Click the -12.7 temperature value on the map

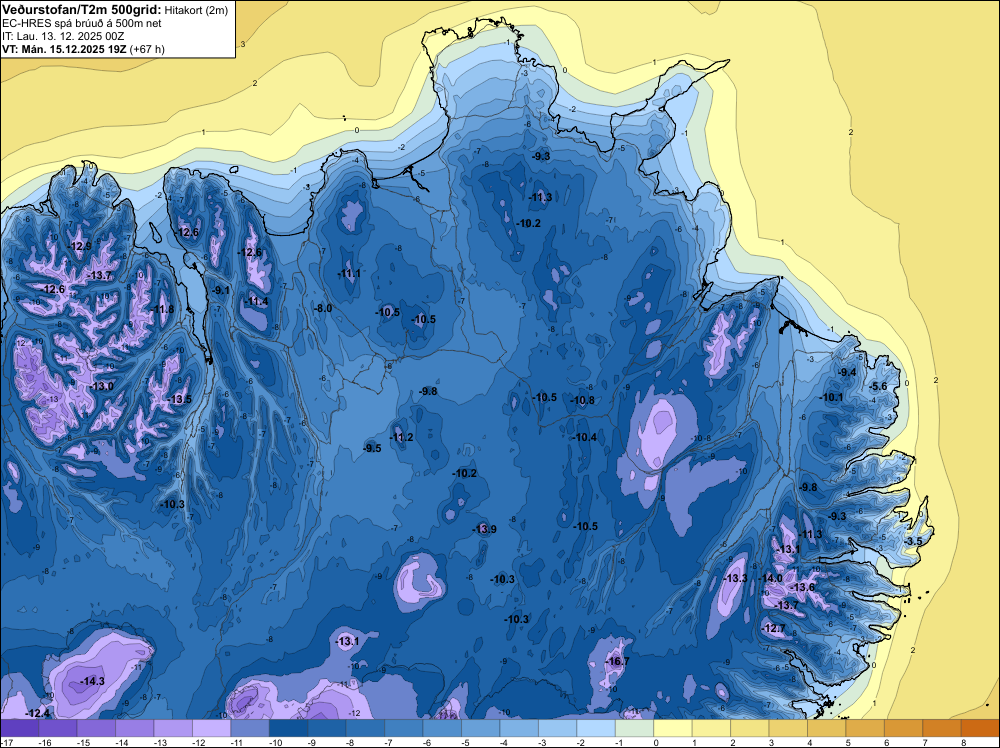click(774, 628)
